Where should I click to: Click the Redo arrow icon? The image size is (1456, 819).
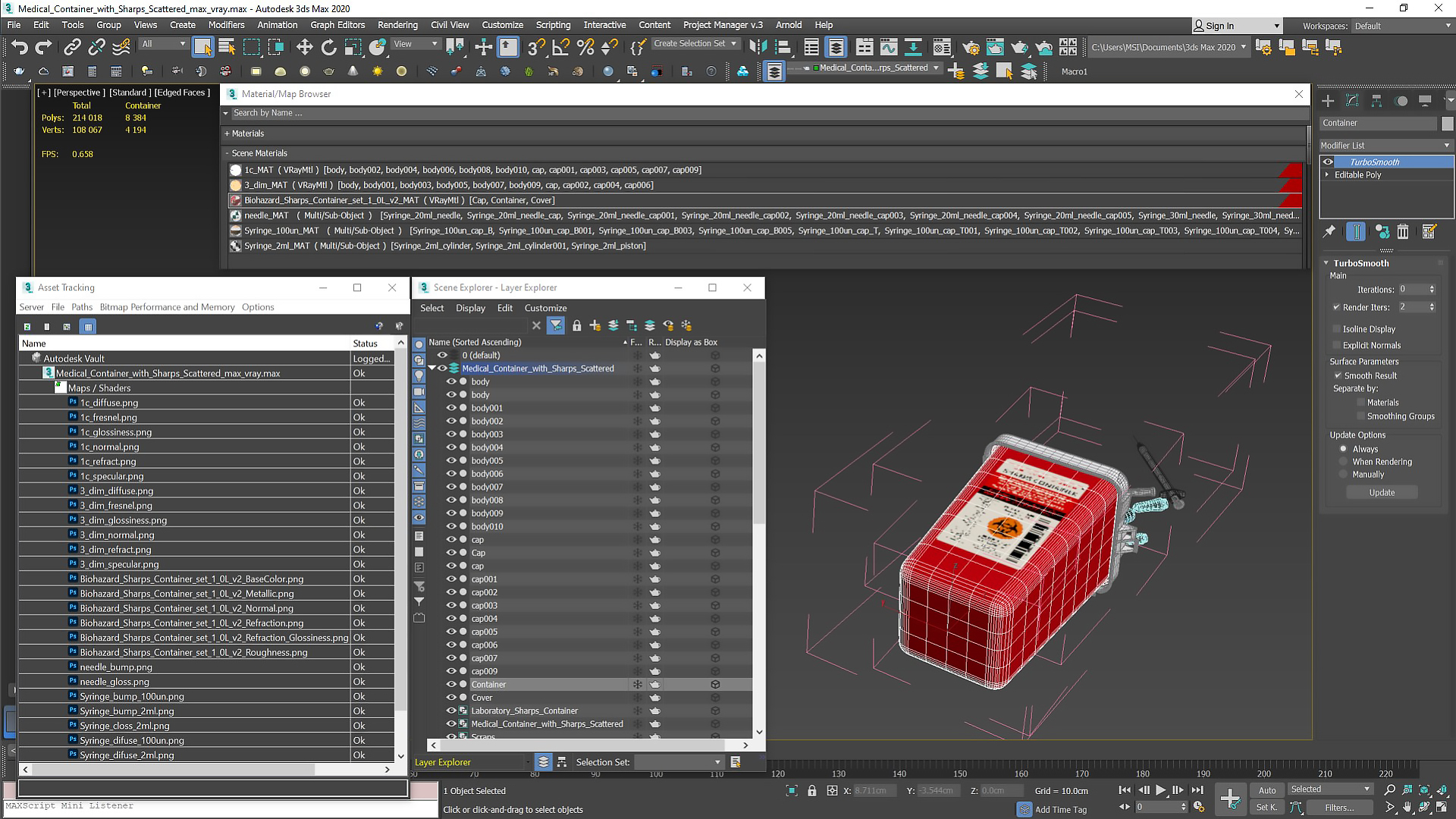point(44,47)
